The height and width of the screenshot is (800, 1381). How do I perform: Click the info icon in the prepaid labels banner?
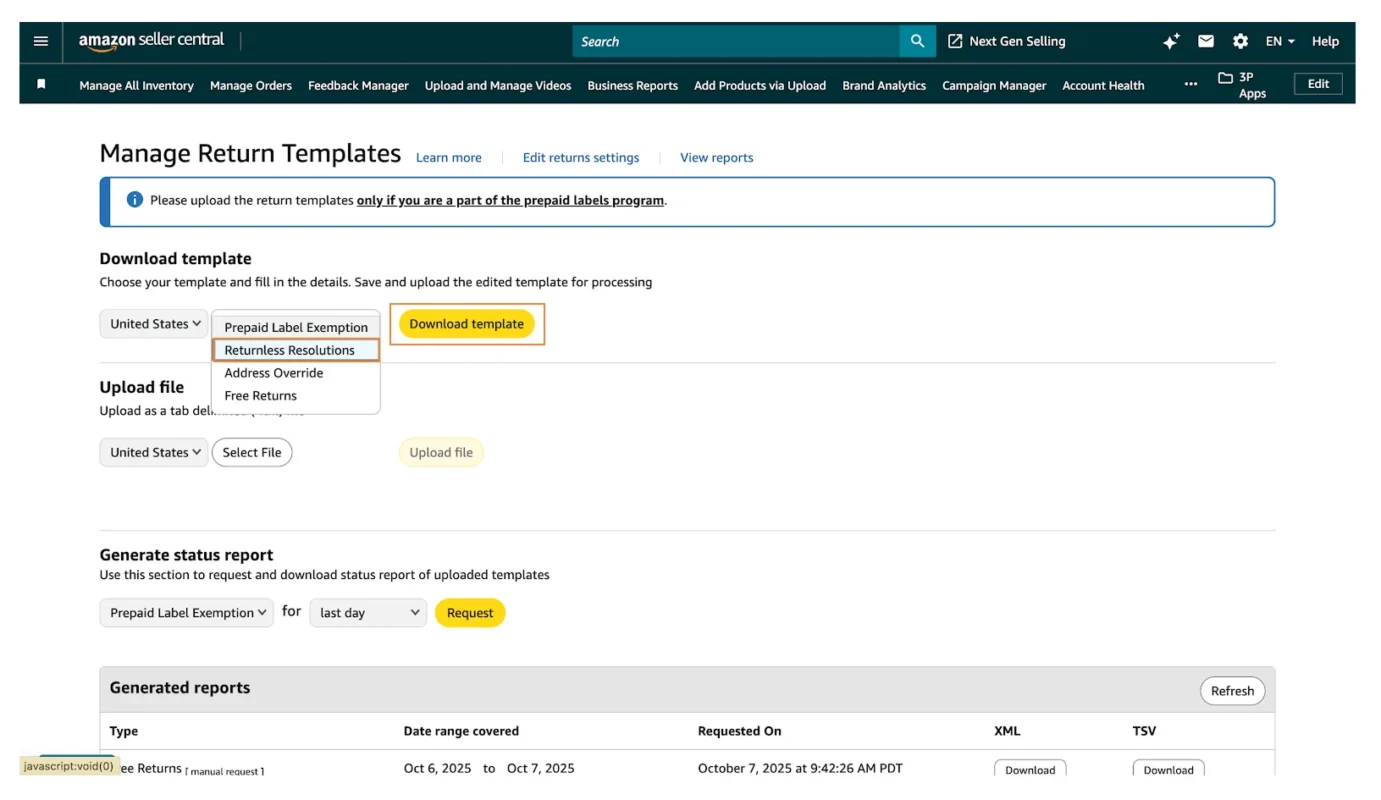[134, 199]
